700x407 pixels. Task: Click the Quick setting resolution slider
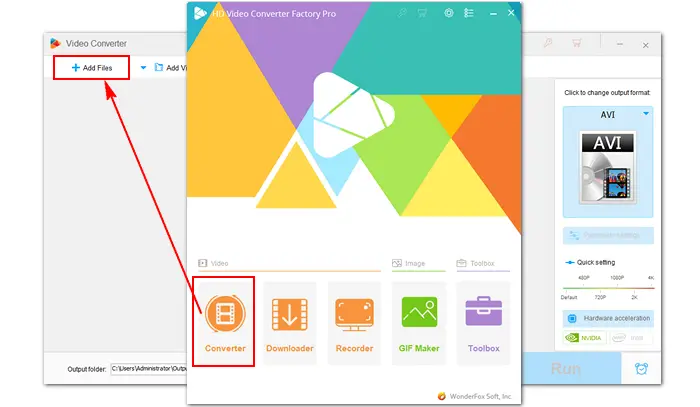pos(608,288)
